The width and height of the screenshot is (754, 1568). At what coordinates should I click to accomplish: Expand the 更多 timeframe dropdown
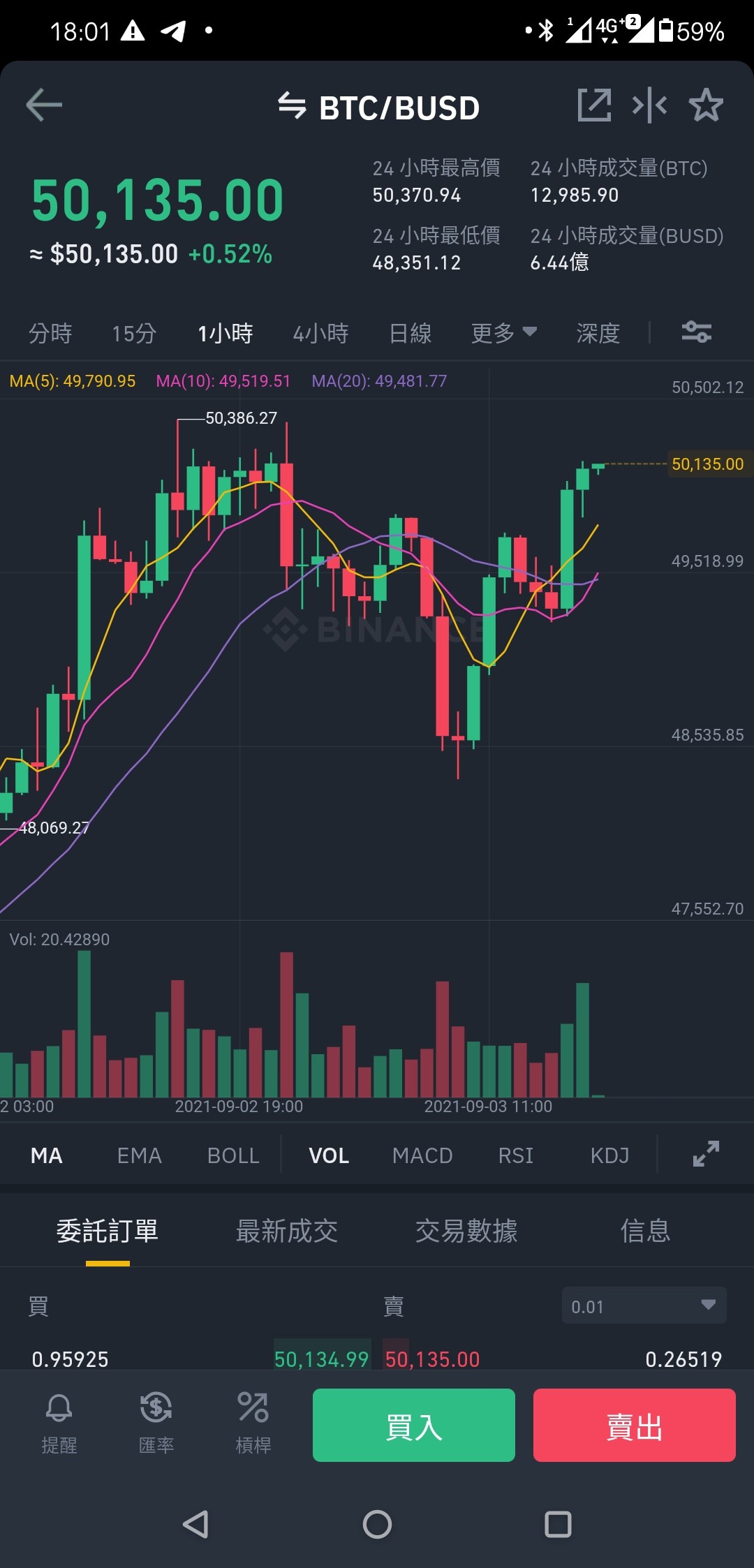coord(504,333)
